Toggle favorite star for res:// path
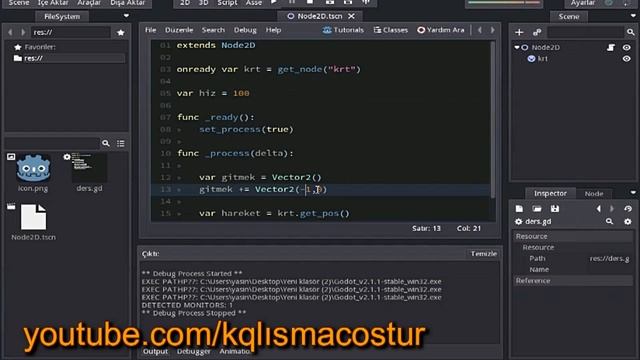Screen dimensions: 640x360 pos(120,33)
